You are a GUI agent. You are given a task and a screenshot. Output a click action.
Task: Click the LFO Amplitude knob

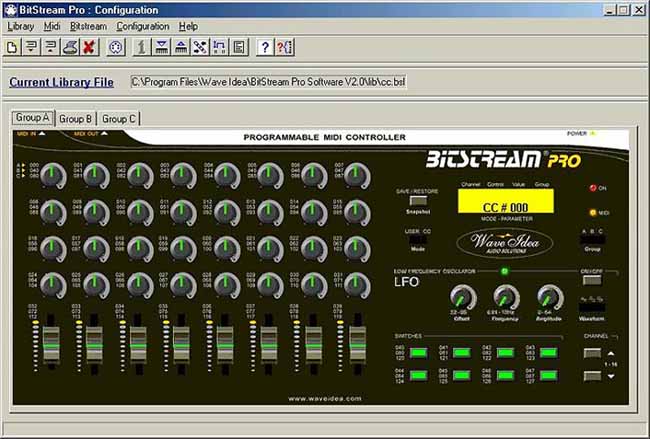550,298
